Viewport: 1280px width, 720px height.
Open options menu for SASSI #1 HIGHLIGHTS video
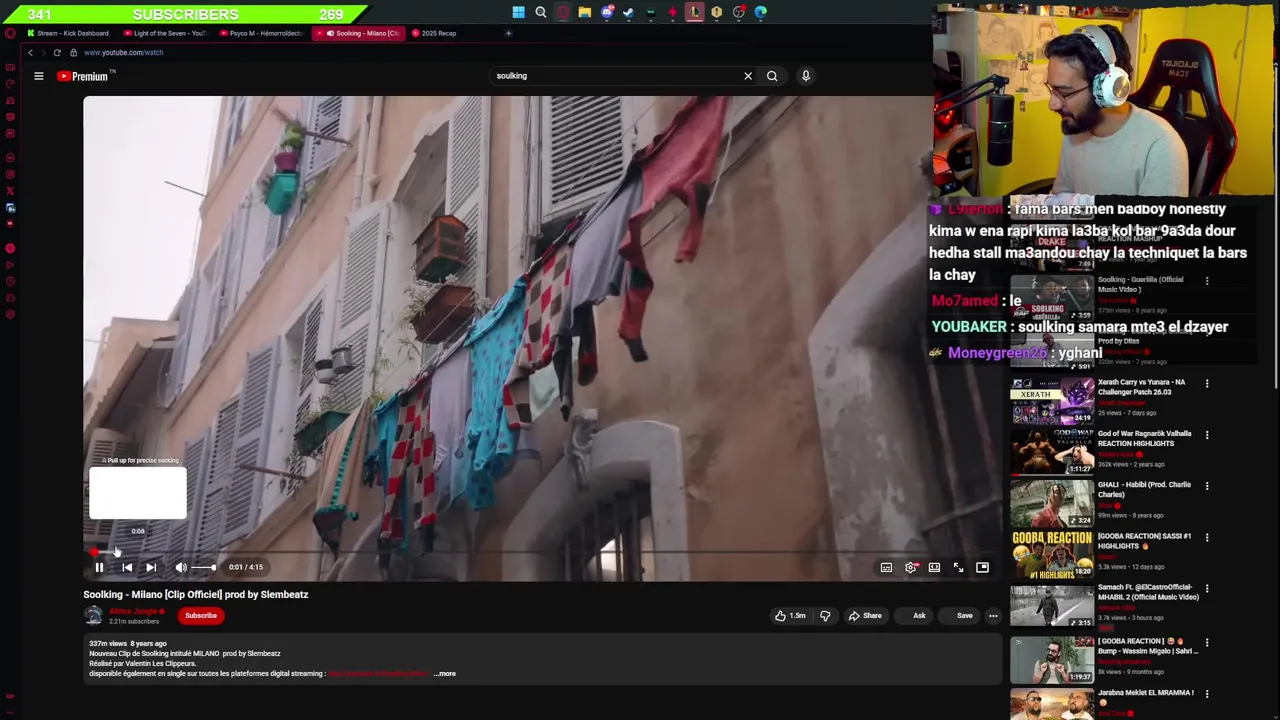1207,538
